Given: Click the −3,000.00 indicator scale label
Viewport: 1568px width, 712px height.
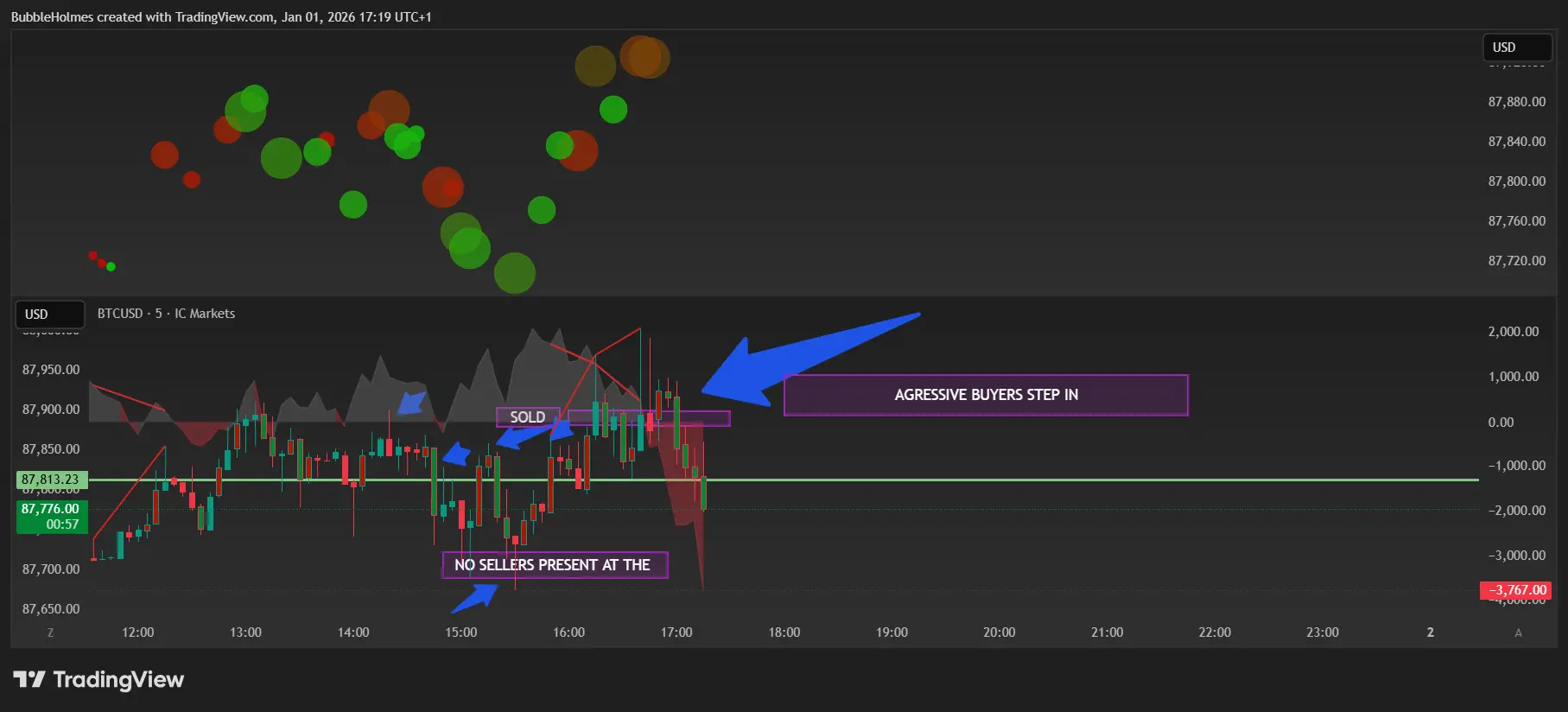Looking at the screenshot, I should click(x=1516, y=556).
